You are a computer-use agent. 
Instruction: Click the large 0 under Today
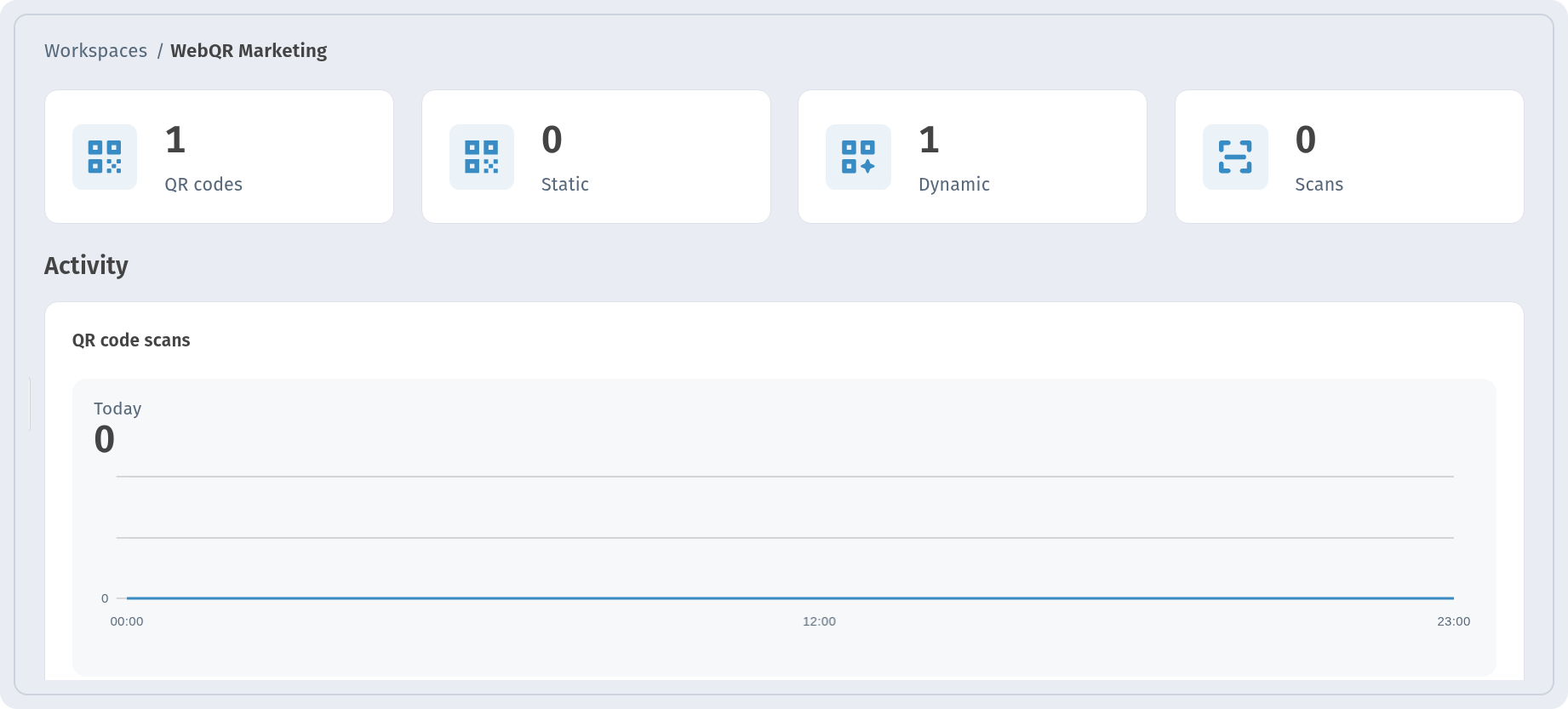coord(104,440)
